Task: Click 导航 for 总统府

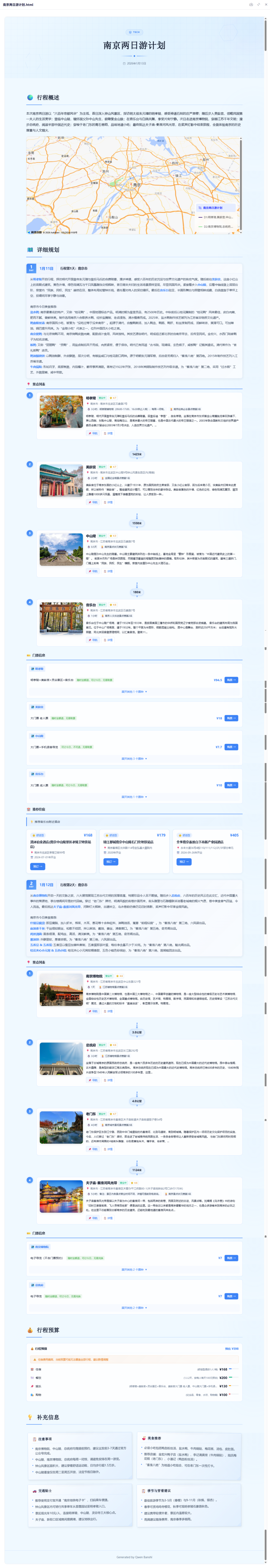Action: click(93, 1080)
